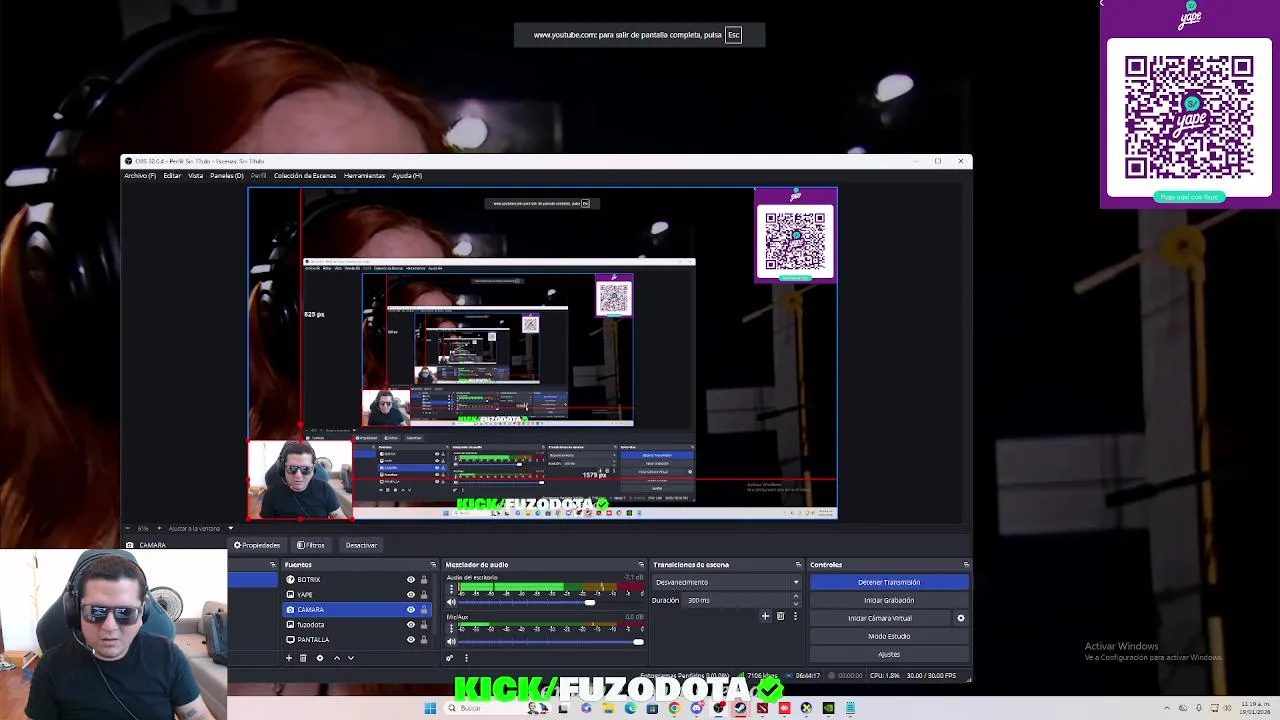
Task: Click the Desactivar button
Action: pyautogui.click(x=361, y=545)
